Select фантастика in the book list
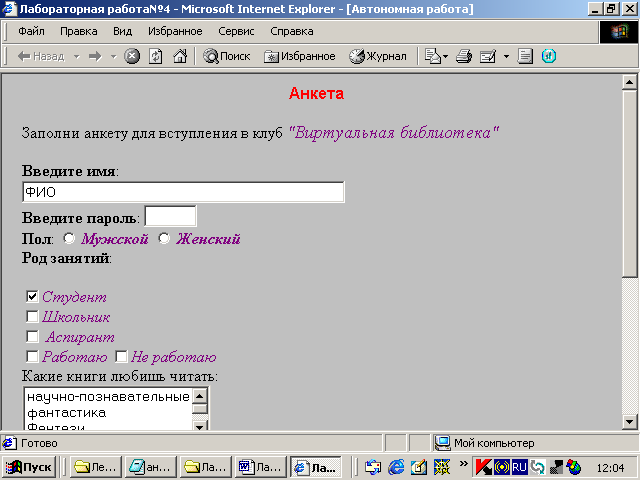640x480 pixels. pos(108,413)
